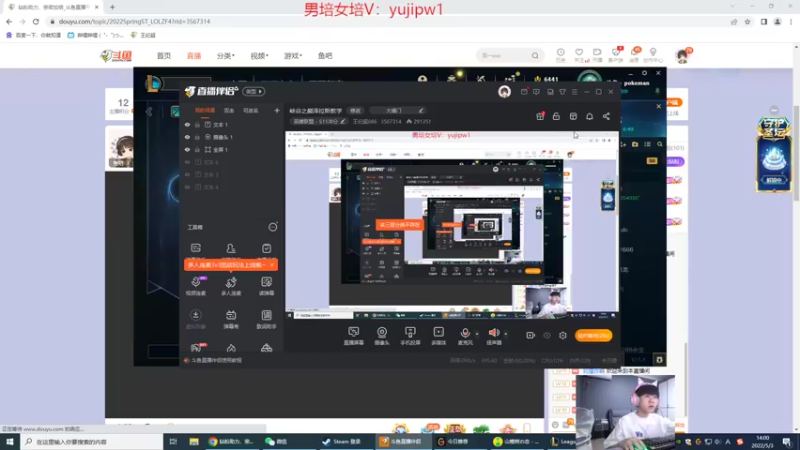Click the Windows Start button

10,442
